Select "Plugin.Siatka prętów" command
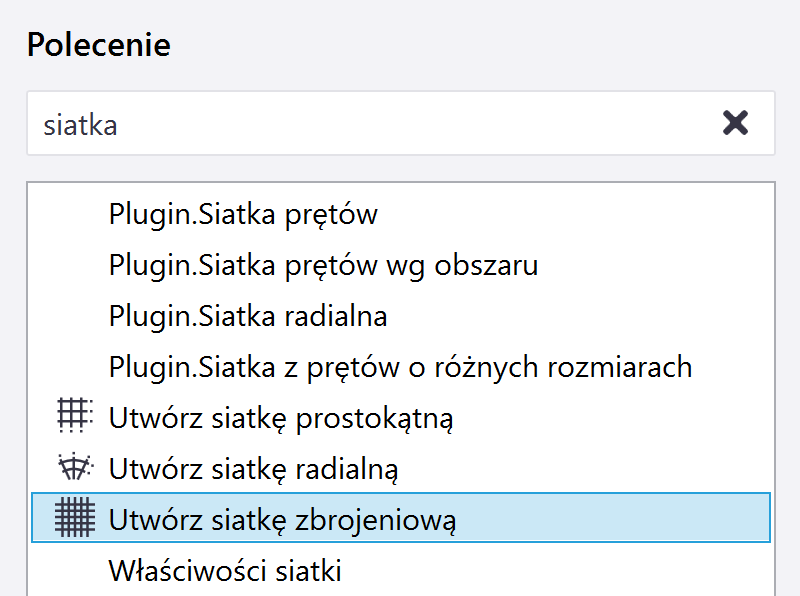Viewport: 800px width, 596px height. pyautogui.click(x=243, y=214)
